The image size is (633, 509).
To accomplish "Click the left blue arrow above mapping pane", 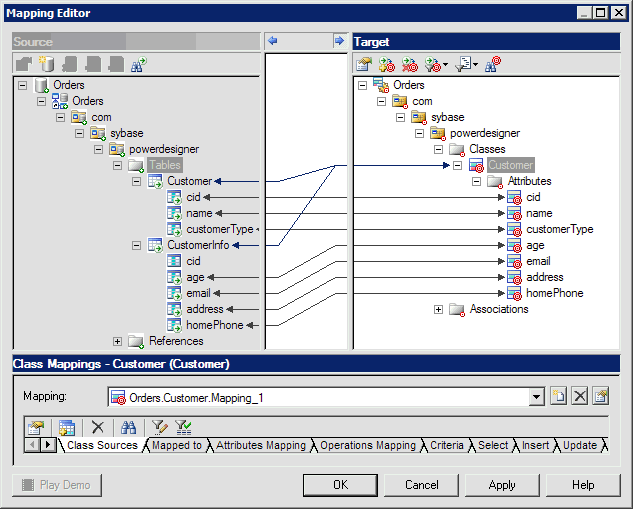I will (272, 40).
